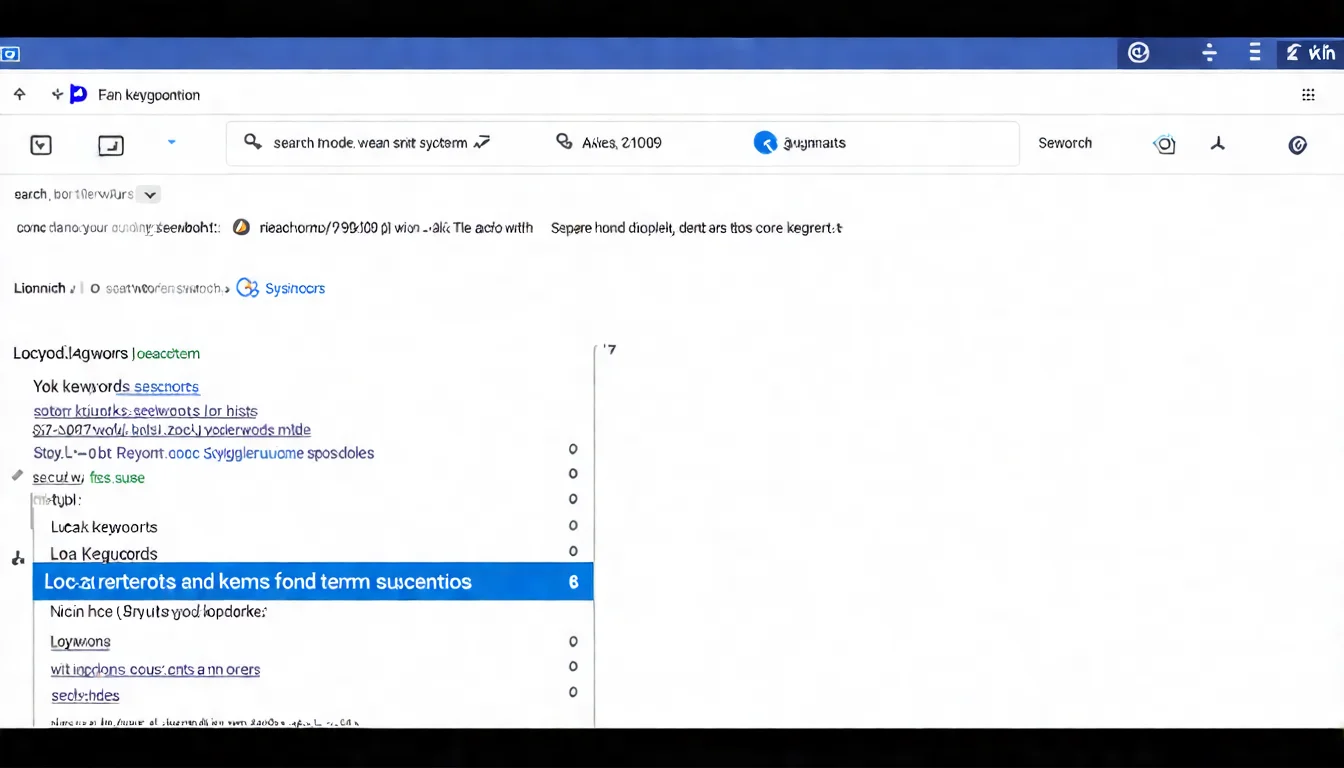Click the @ icon in the blue header

click(1138, 54)
